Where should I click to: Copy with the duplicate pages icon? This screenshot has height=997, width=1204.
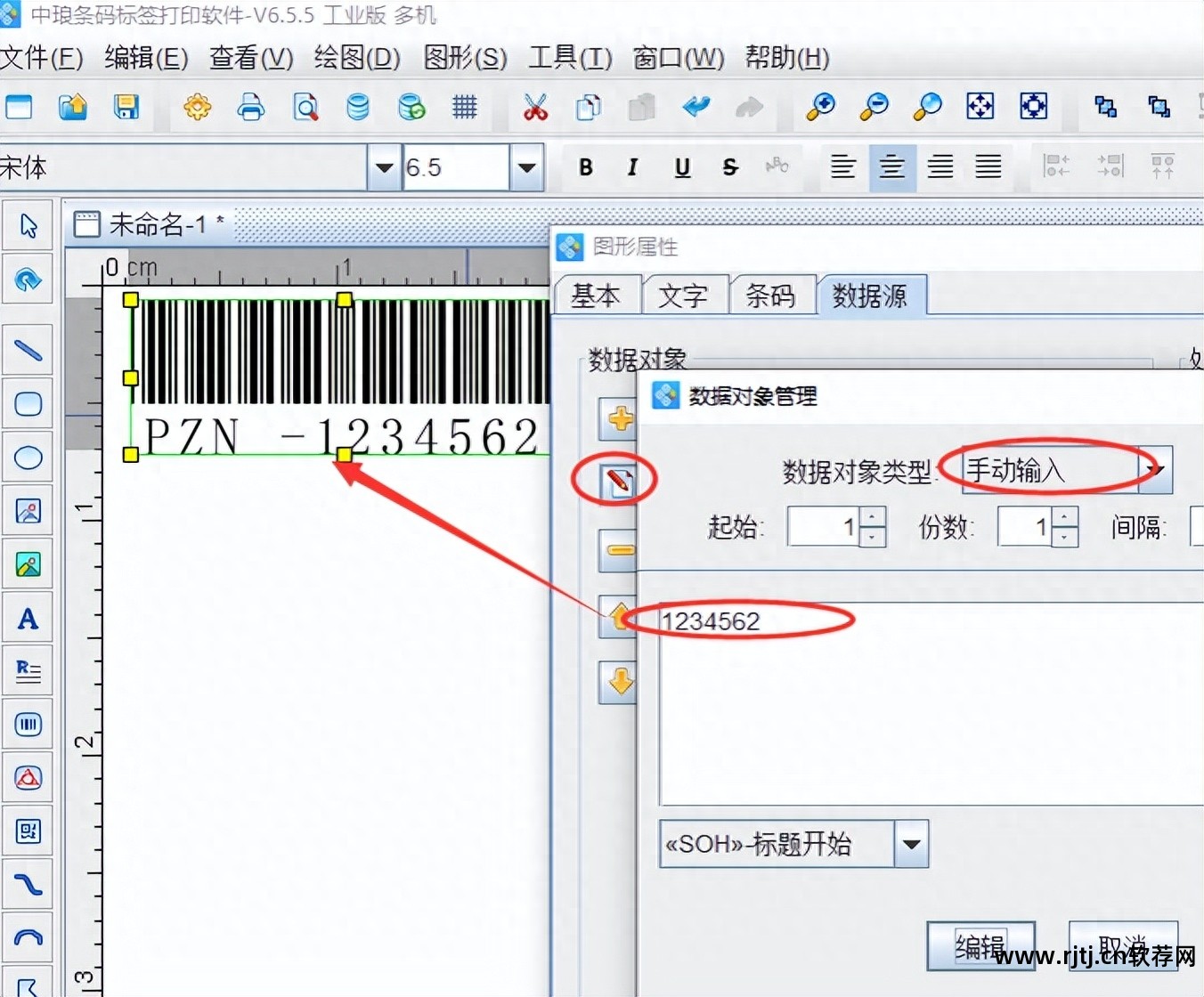[x=589, y=108]
